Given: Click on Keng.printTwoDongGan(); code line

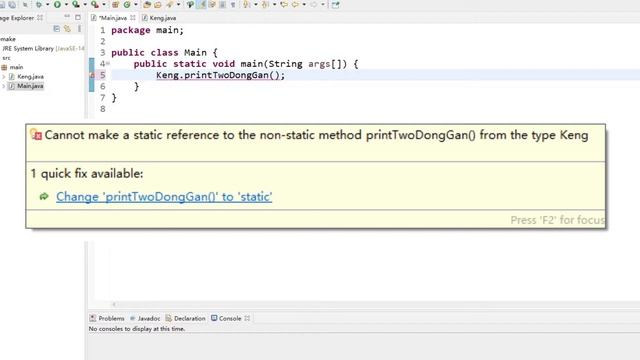Looking at the screenshot, I should coord(220,75).
